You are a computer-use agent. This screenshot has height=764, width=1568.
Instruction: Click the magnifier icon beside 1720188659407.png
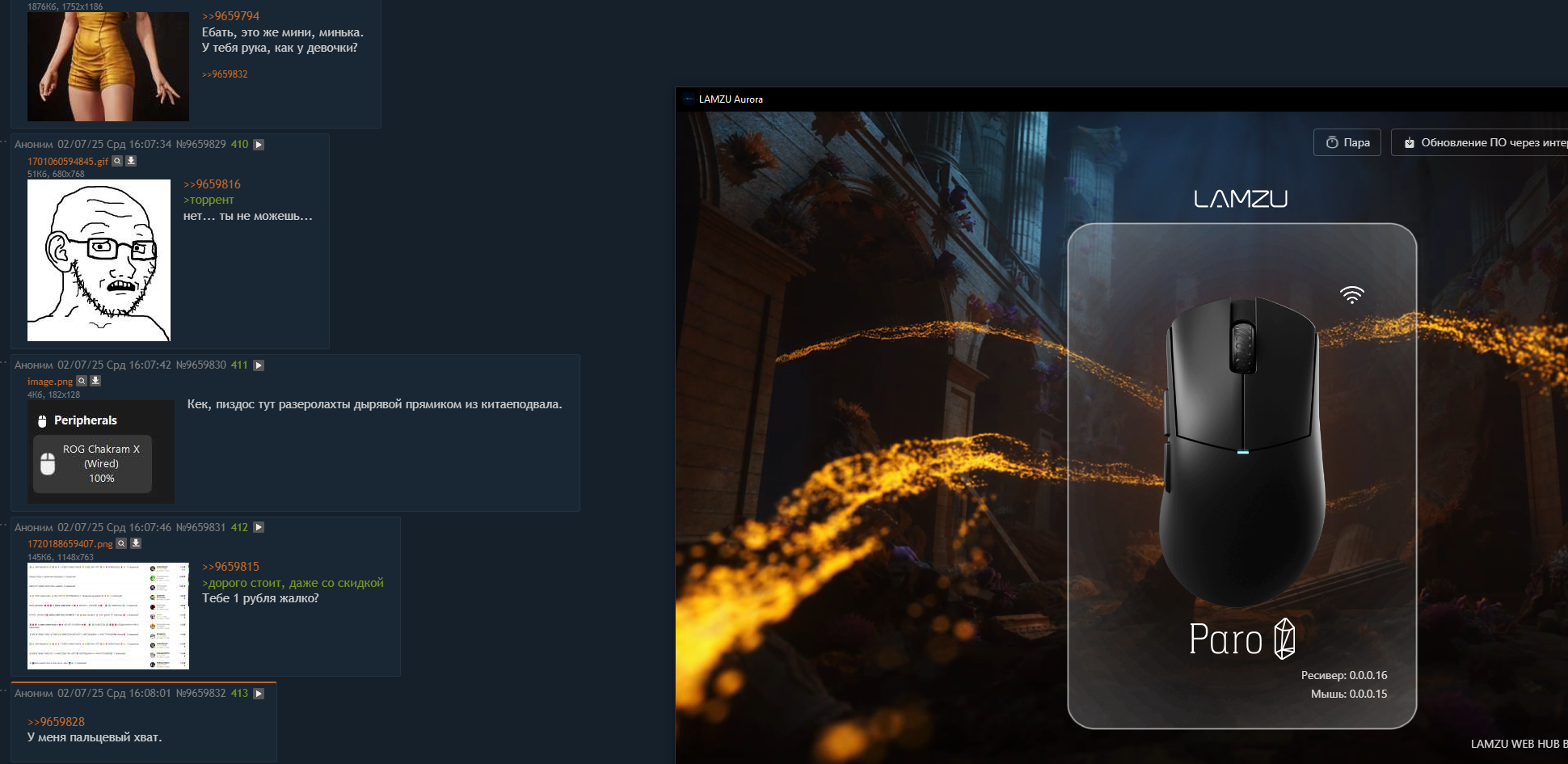tap(121, 543)
